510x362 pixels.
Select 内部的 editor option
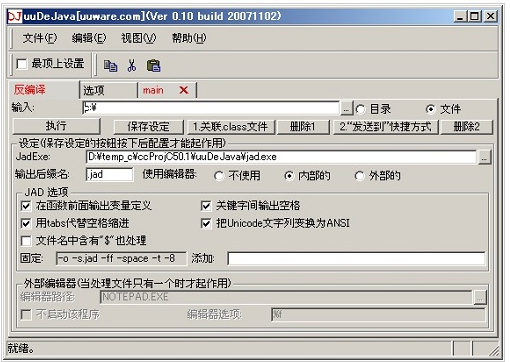point(289,176)
